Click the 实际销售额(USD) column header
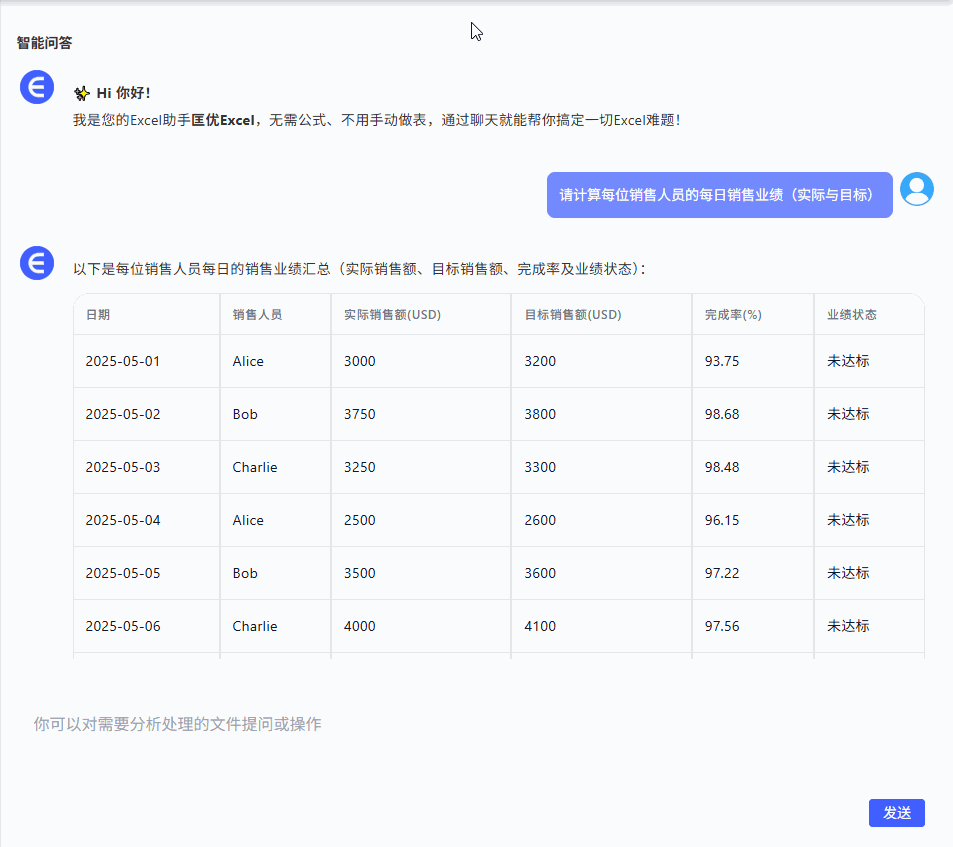 392,314
